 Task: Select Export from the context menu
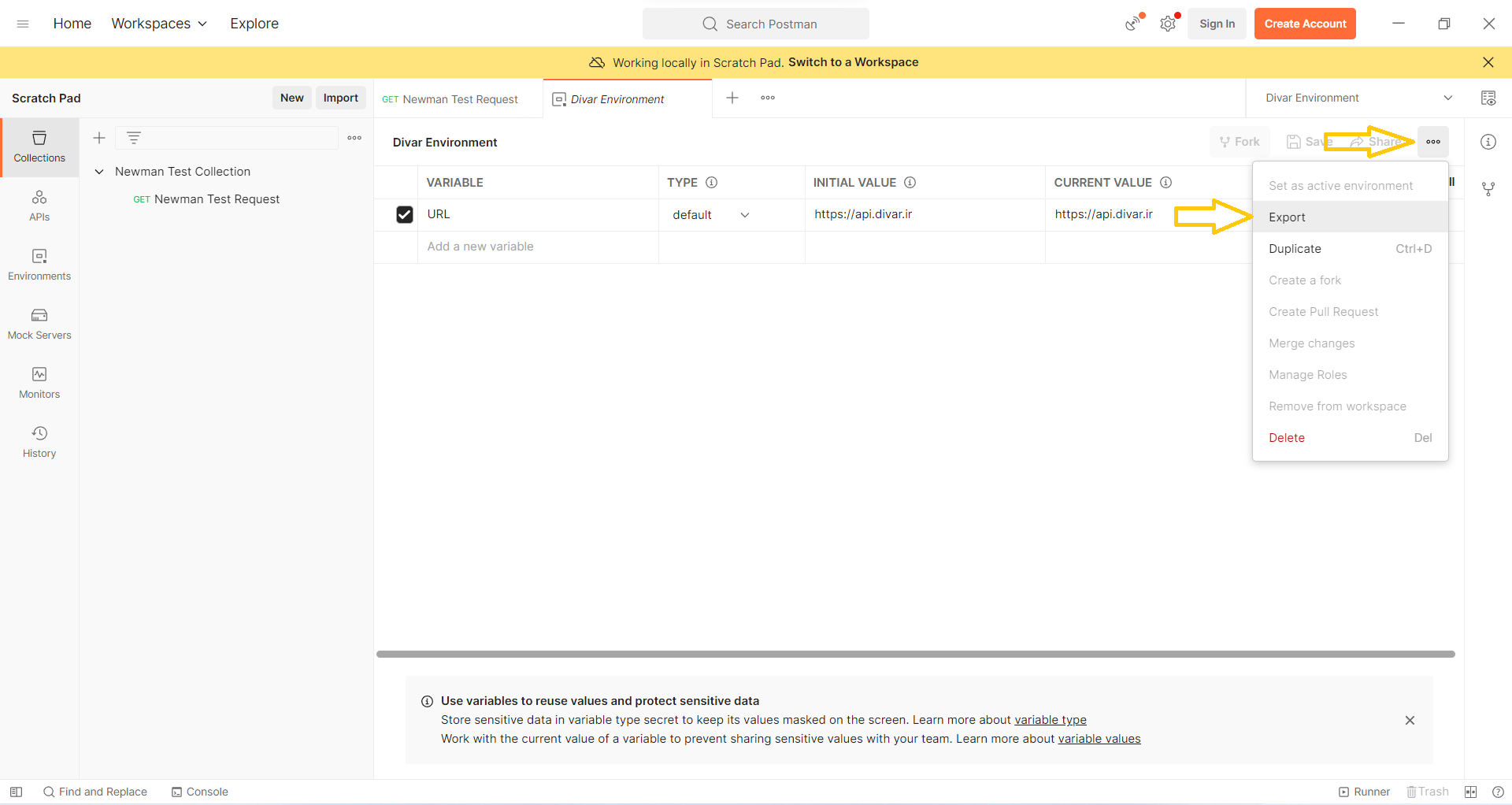[1351, 217]
